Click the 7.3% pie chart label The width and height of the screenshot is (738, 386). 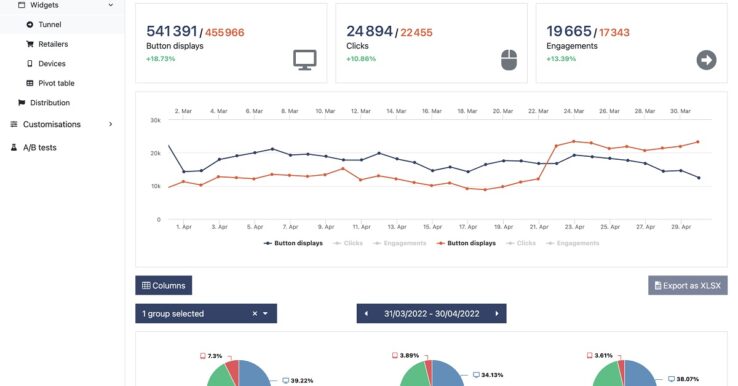click(x=211, y=356)
